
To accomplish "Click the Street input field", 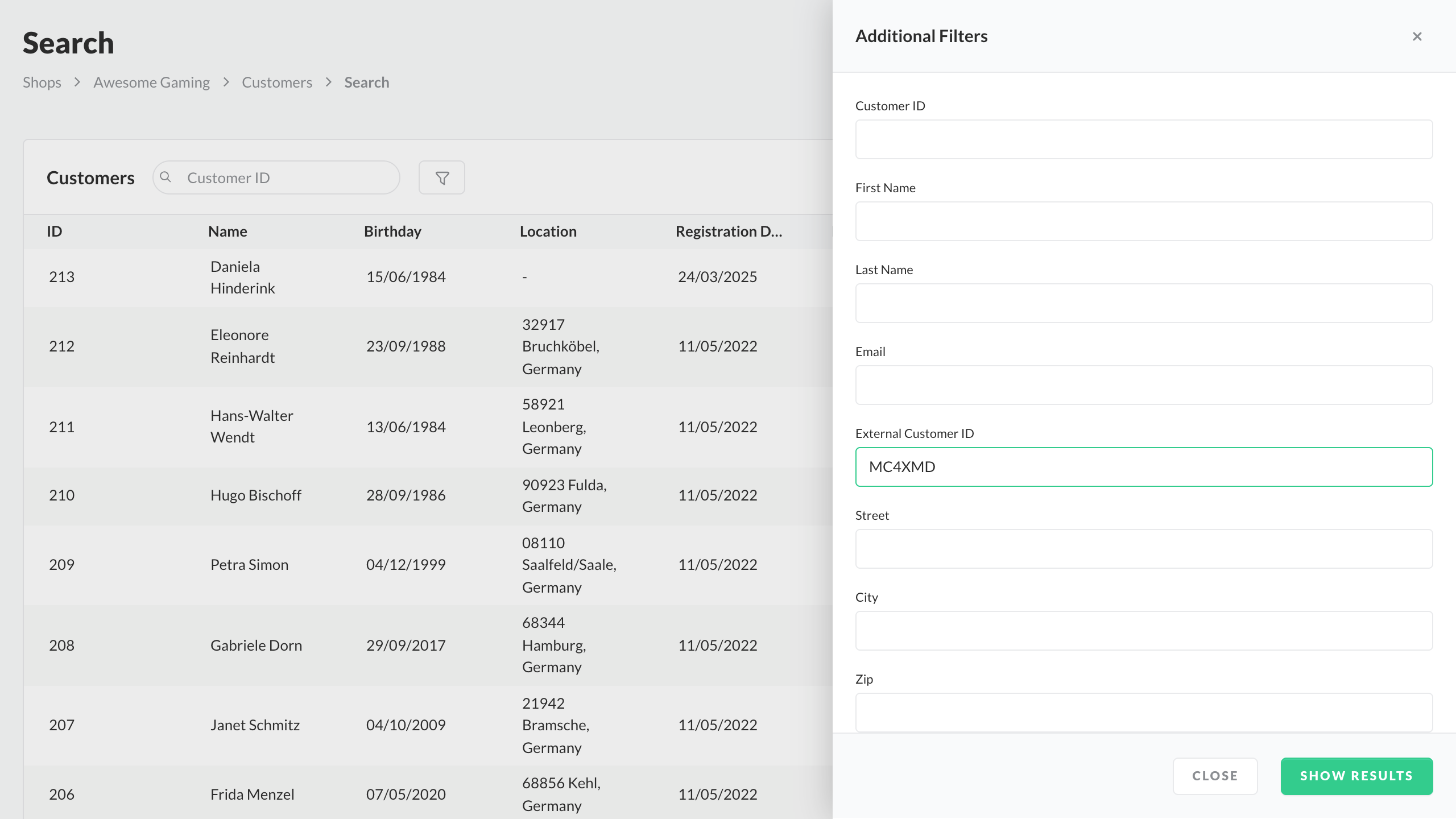I will [x=1143, y=549].
